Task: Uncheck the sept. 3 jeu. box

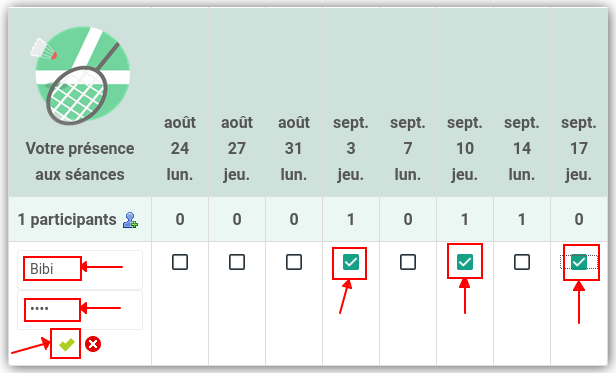Action: tap(351, 262)
